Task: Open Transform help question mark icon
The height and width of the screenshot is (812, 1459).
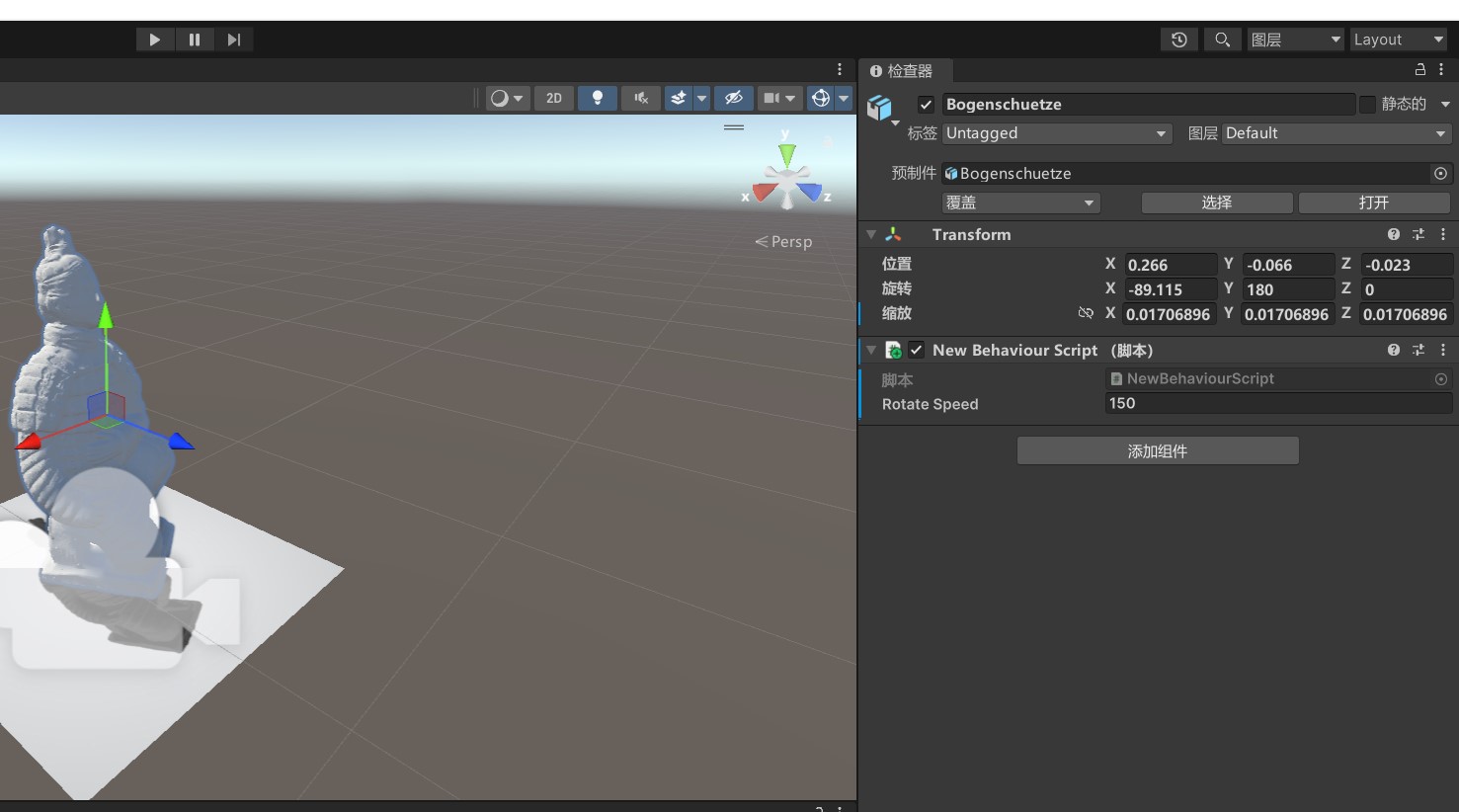Action: click(1394, 235)
